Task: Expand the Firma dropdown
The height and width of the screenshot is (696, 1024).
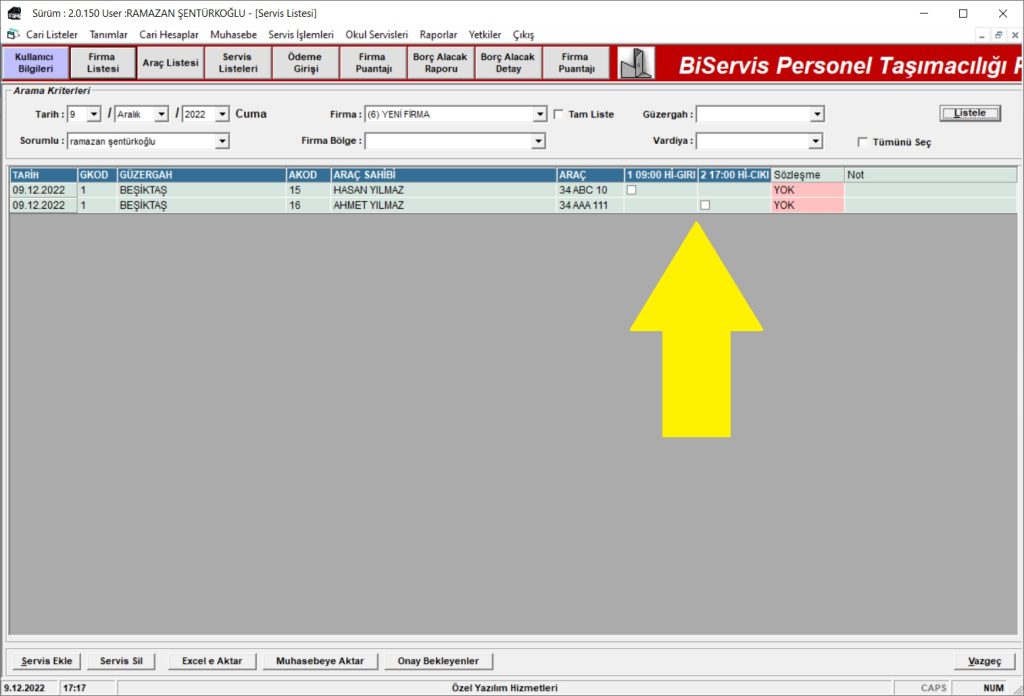Action: (x=540, y=114)
